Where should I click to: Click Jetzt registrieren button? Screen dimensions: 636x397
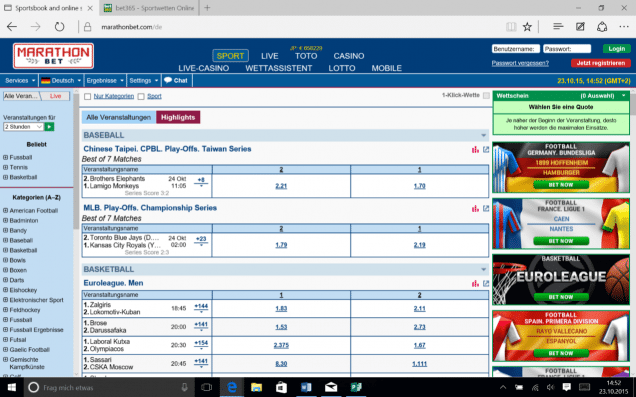pos(601,63)
